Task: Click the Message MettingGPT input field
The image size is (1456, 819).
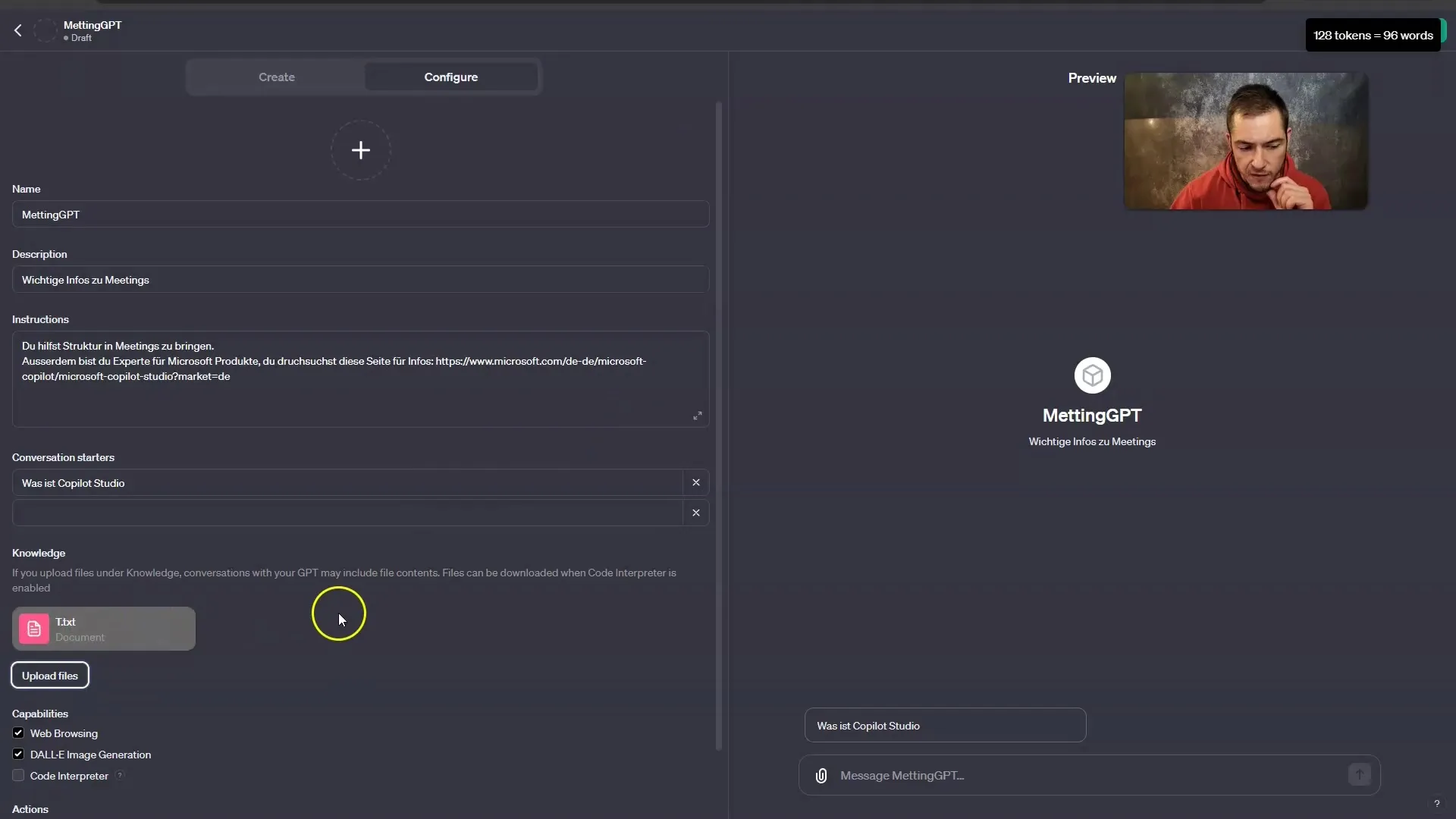Action: point(1092,774)
